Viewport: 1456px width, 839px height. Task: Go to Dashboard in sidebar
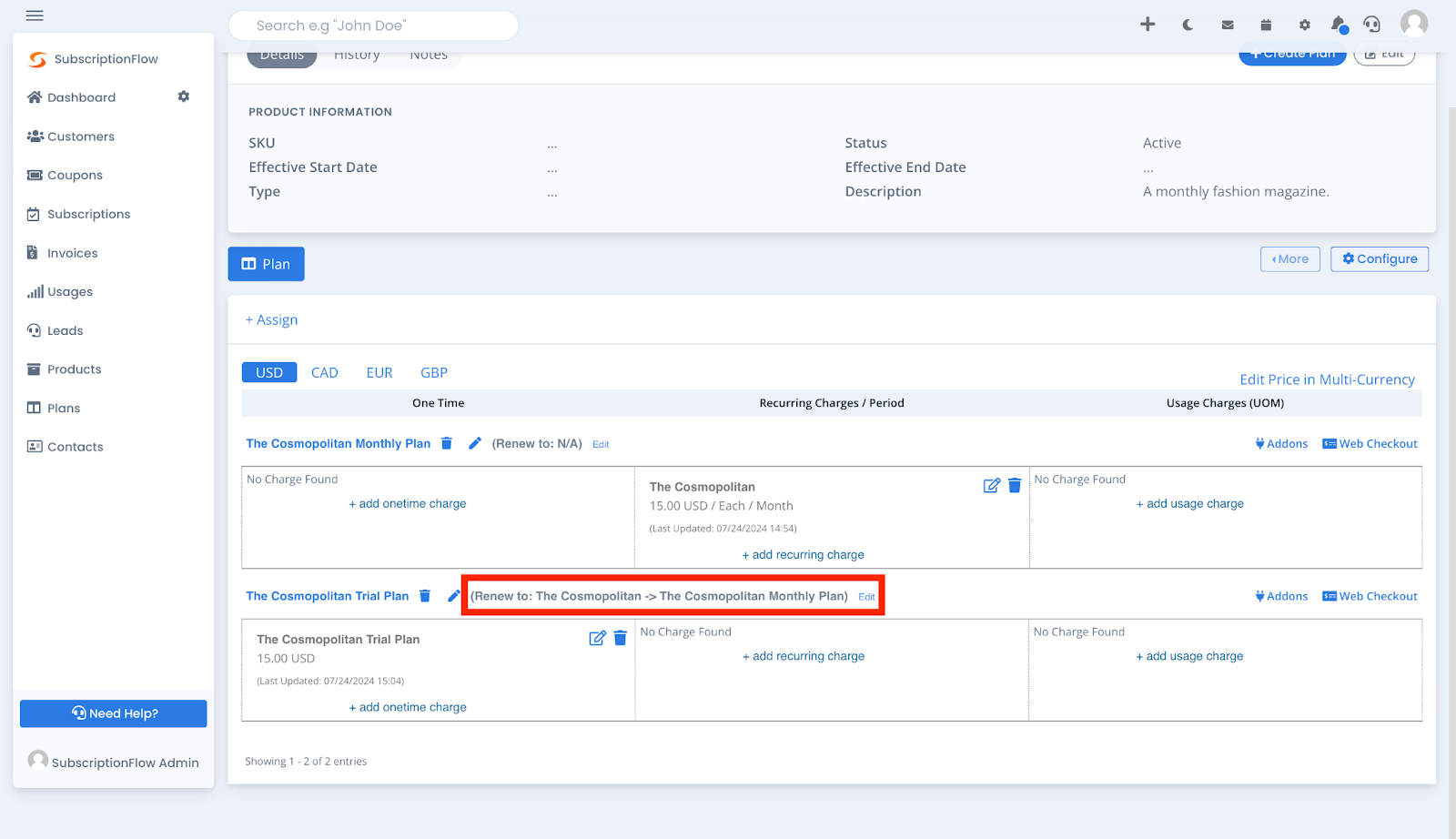coord(72,97)
